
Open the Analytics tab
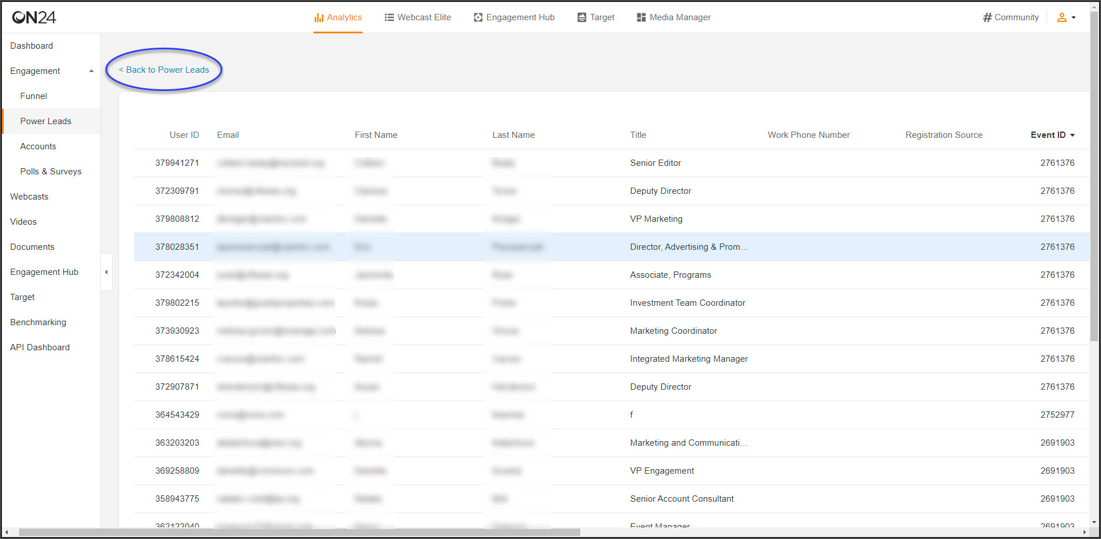pos(338,18)
